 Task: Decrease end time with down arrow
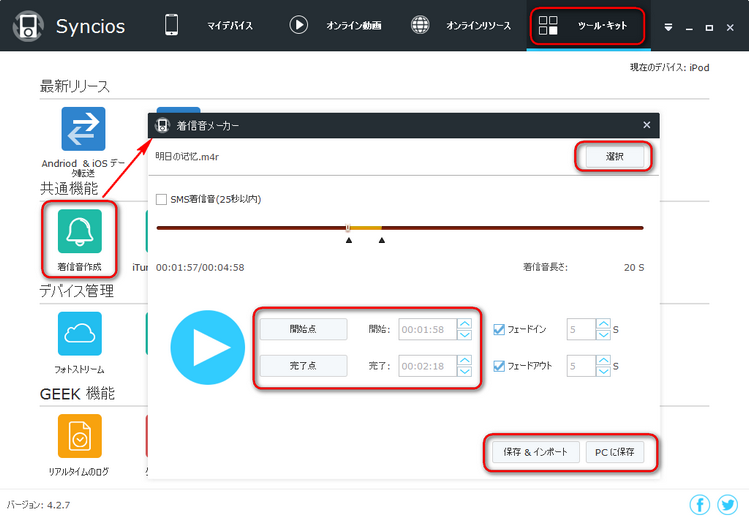pyautogui.click(x=464, y=372)
